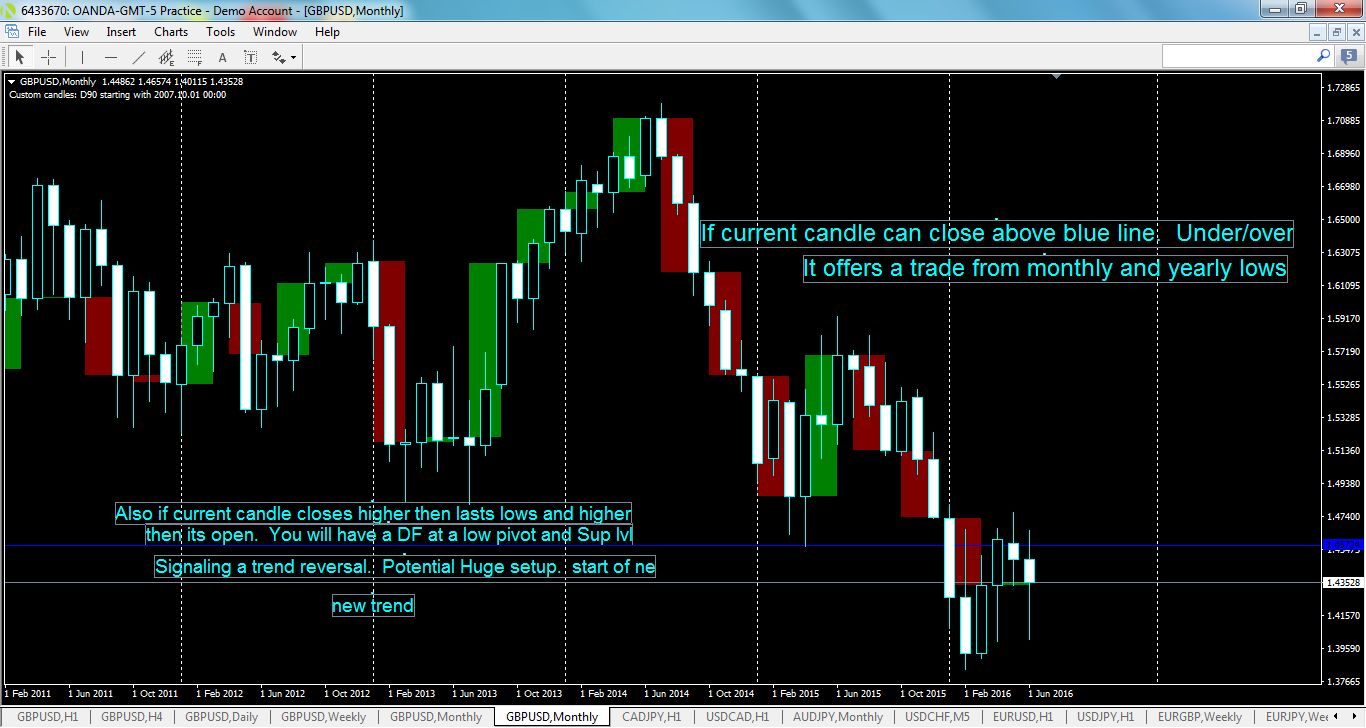This screenshot has height=728, width=1366.
Task: Select the Equidistant Channel tool
Action: [x=166, y=57]
